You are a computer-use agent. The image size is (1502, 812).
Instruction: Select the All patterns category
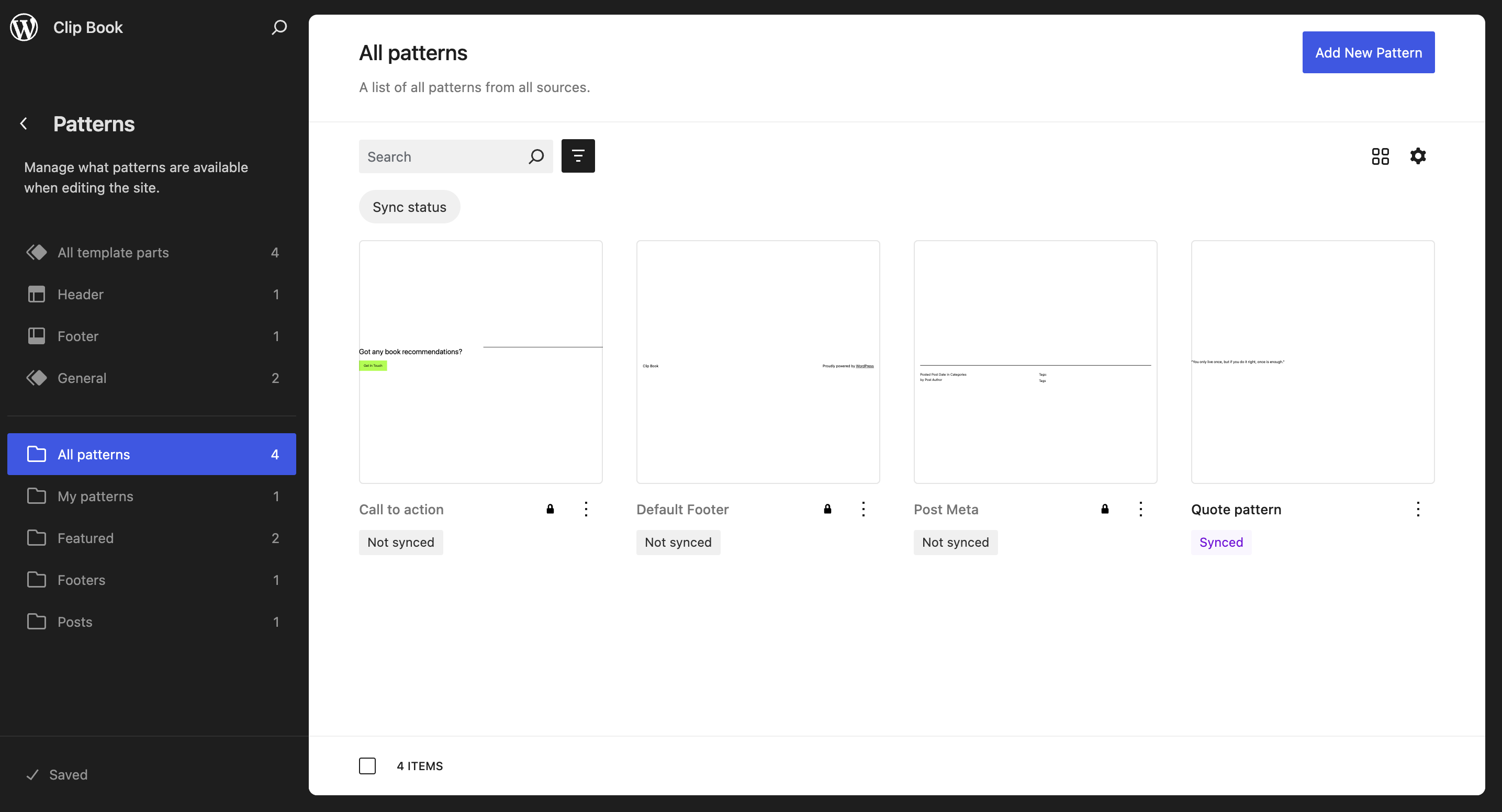click(152, 454)
